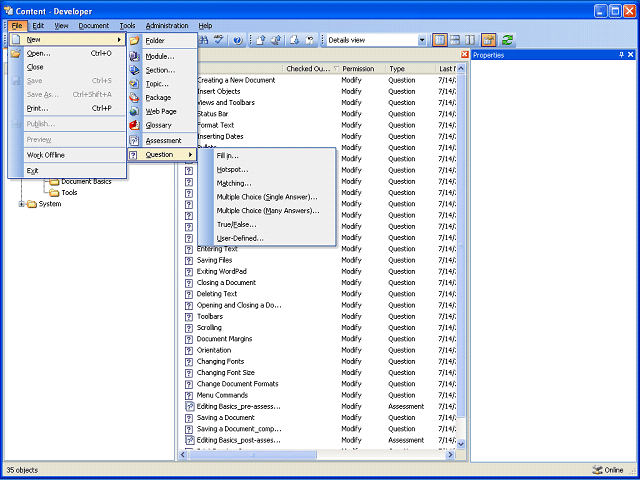The width and height of the screenshot is (640, 480).
Task: Click the 35 objects status text
Action: 22,470
